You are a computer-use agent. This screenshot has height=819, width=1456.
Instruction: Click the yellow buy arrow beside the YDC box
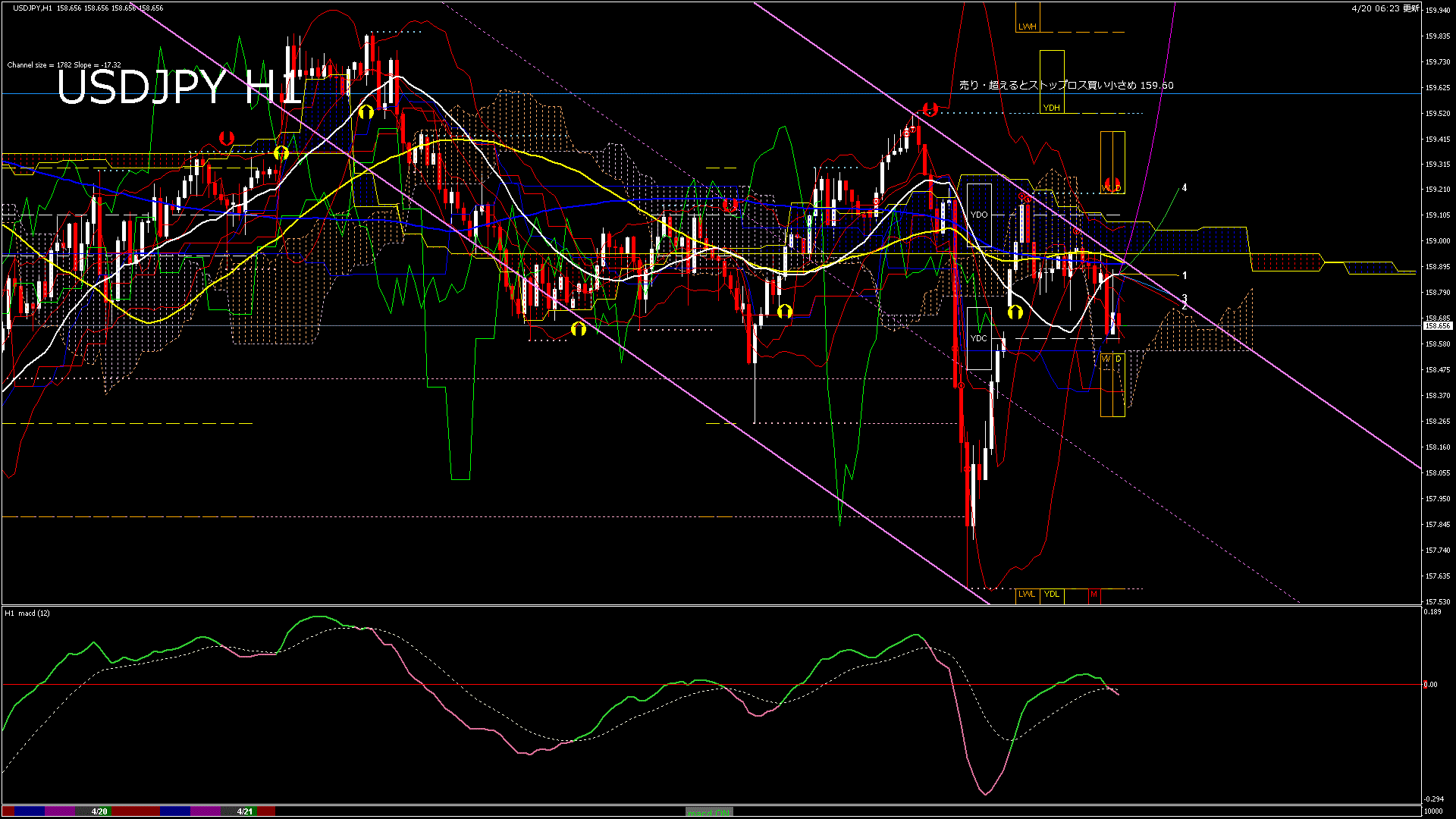[x=1015, y=312]
